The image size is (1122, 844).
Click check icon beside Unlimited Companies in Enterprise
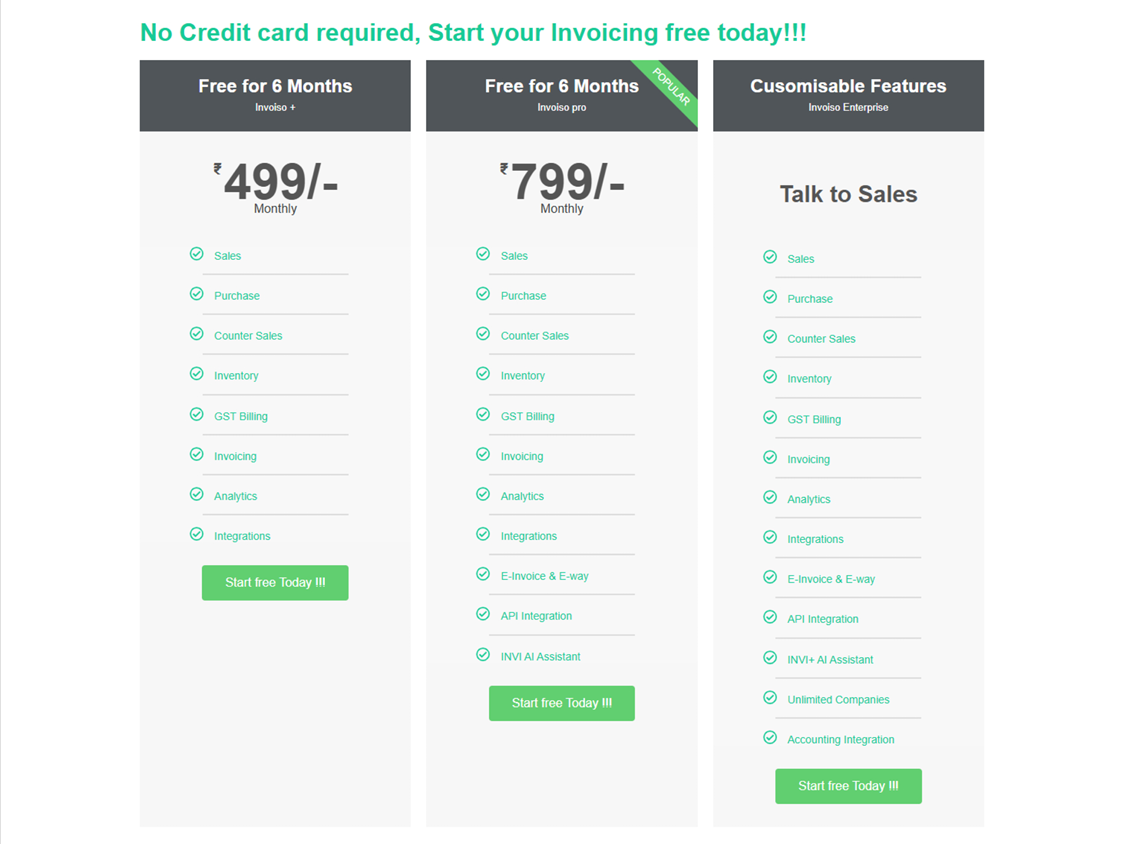(770, 698)
